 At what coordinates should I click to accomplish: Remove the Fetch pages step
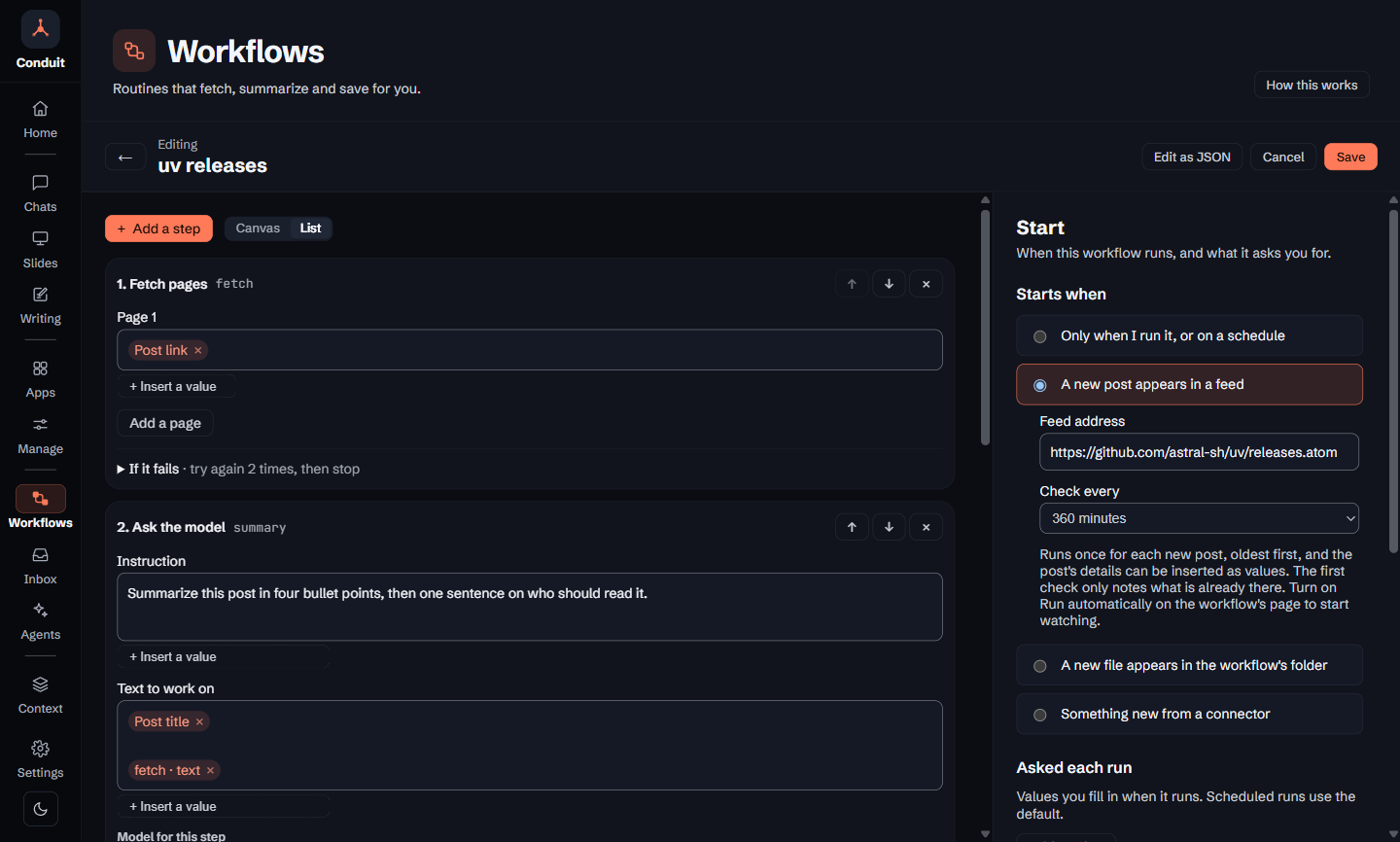pos(927,284)
